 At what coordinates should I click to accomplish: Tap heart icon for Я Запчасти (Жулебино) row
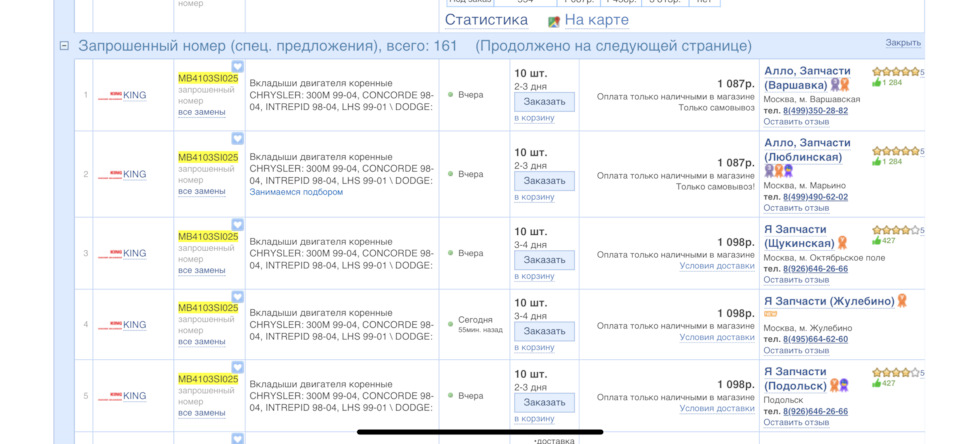point(238,296)
